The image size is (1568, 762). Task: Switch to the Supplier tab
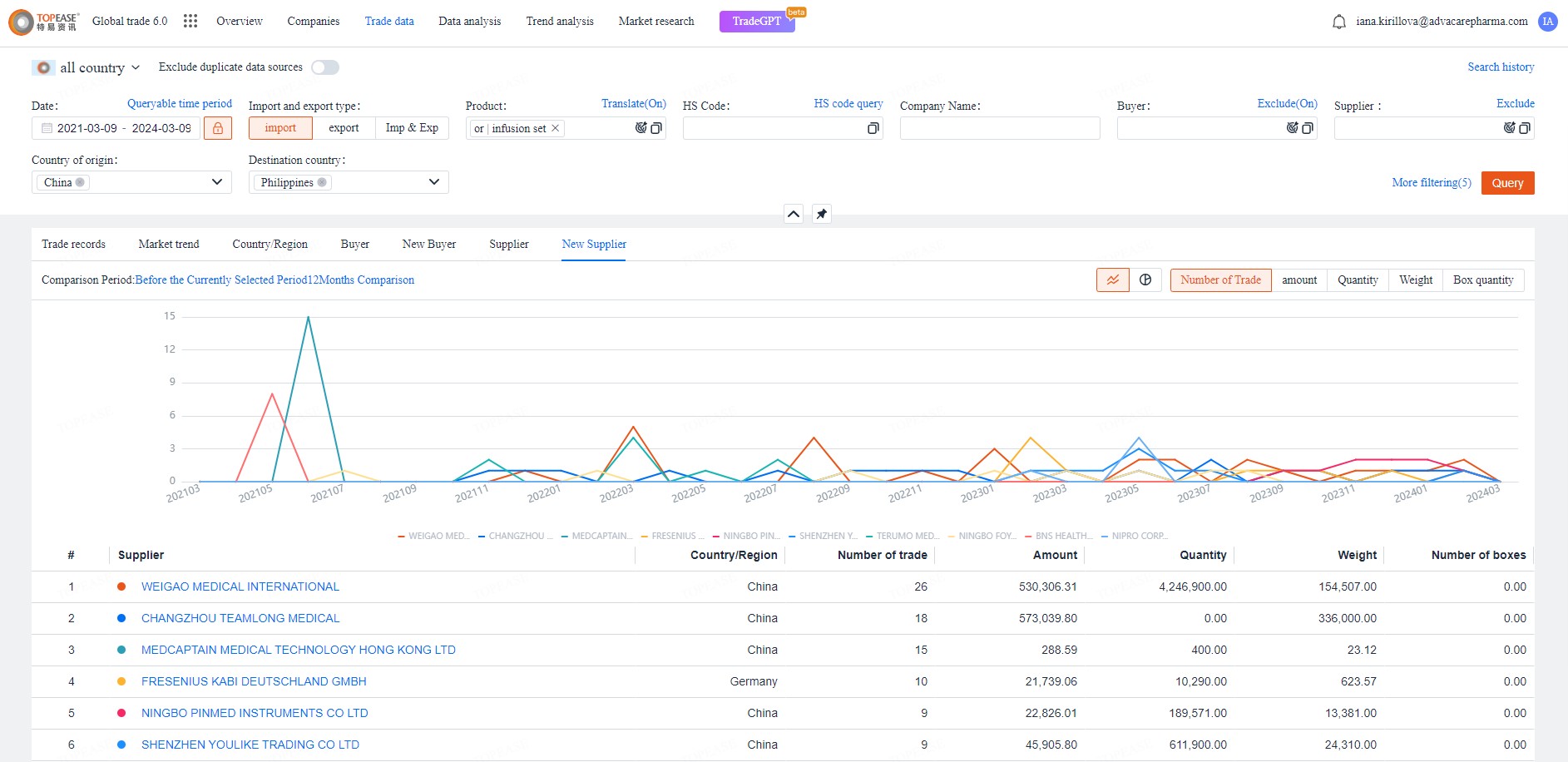tap(509, 245)
